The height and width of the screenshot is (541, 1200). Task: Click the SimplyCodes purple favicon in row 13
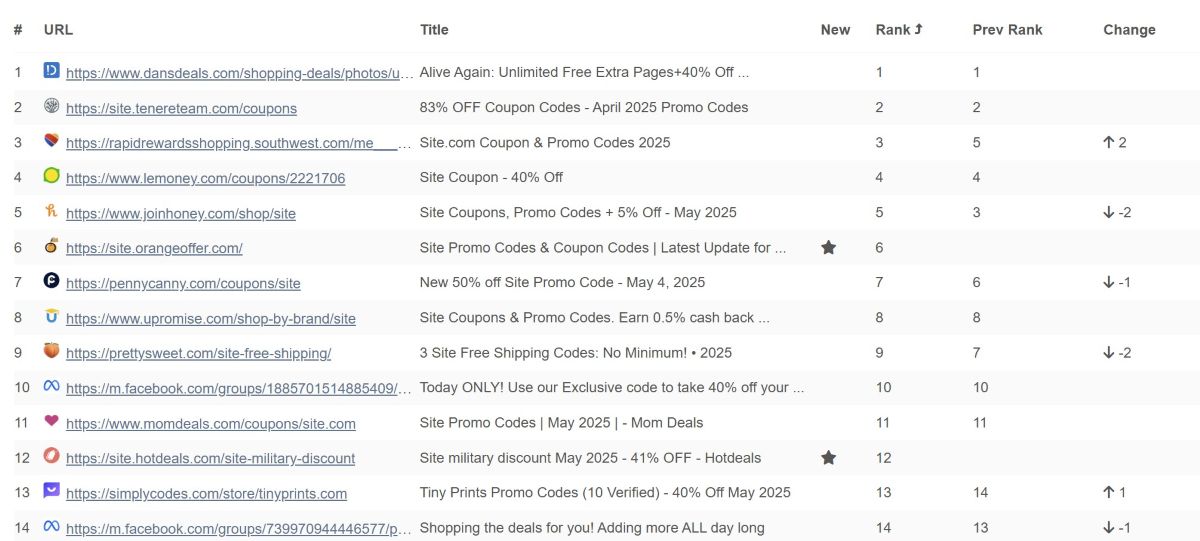coord(52,491)
